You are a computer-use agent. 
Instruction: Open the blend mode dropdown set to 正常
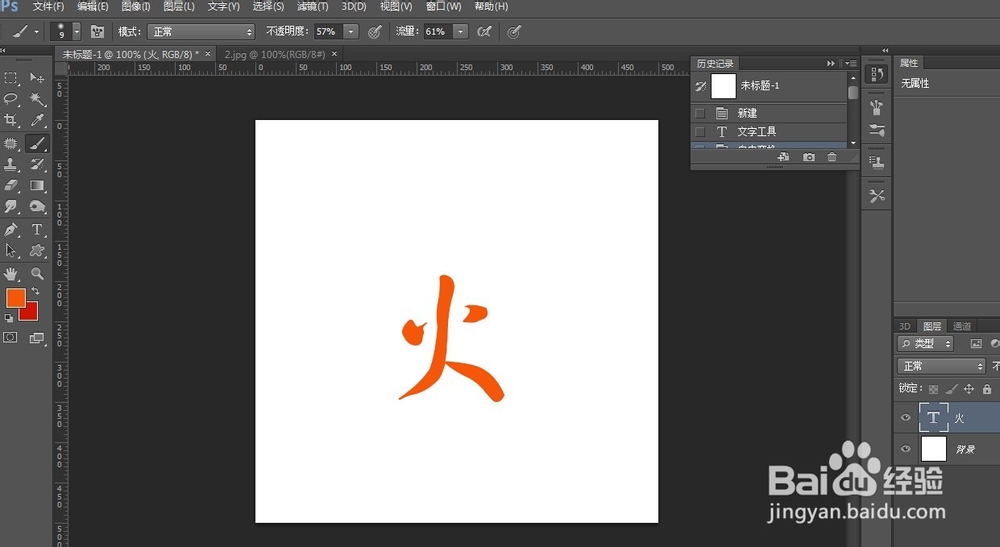201,31
